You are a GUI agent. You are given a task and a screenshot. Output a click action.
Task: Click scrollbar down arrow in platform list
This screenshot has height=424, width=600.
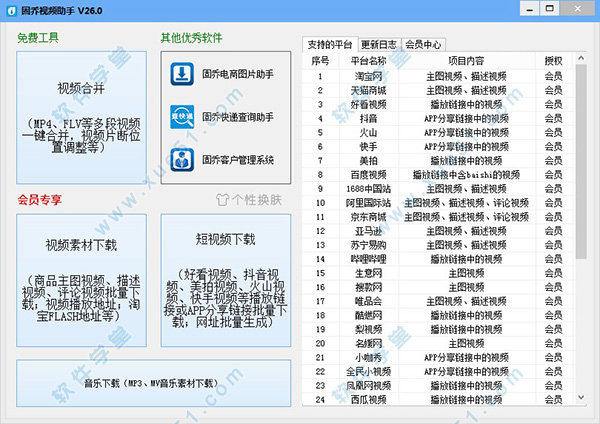click(581, 398)
